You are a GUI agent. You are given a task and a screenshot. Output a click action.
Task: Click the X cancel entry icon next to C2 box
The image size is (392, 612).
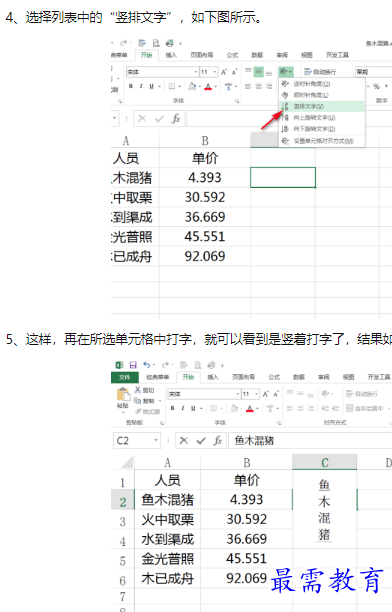[184, 441]
